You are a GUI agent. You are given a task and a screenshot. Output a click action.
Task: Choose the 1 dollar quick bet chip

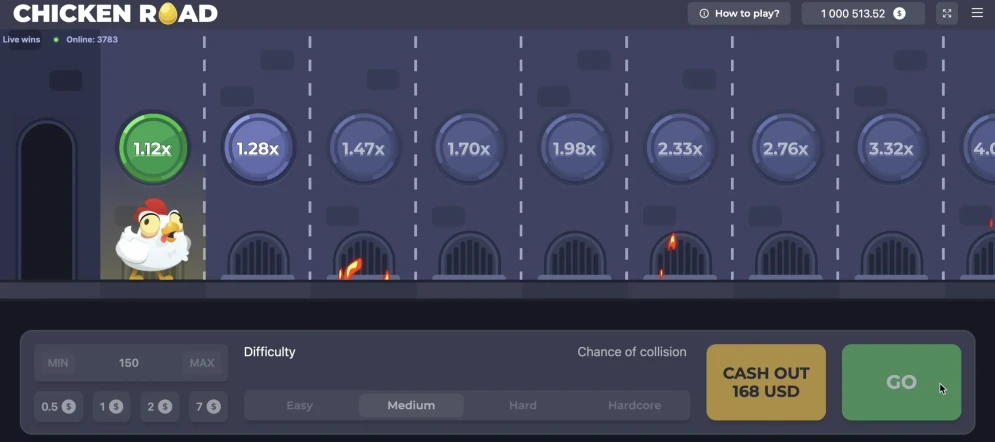[x=111, y=406]
